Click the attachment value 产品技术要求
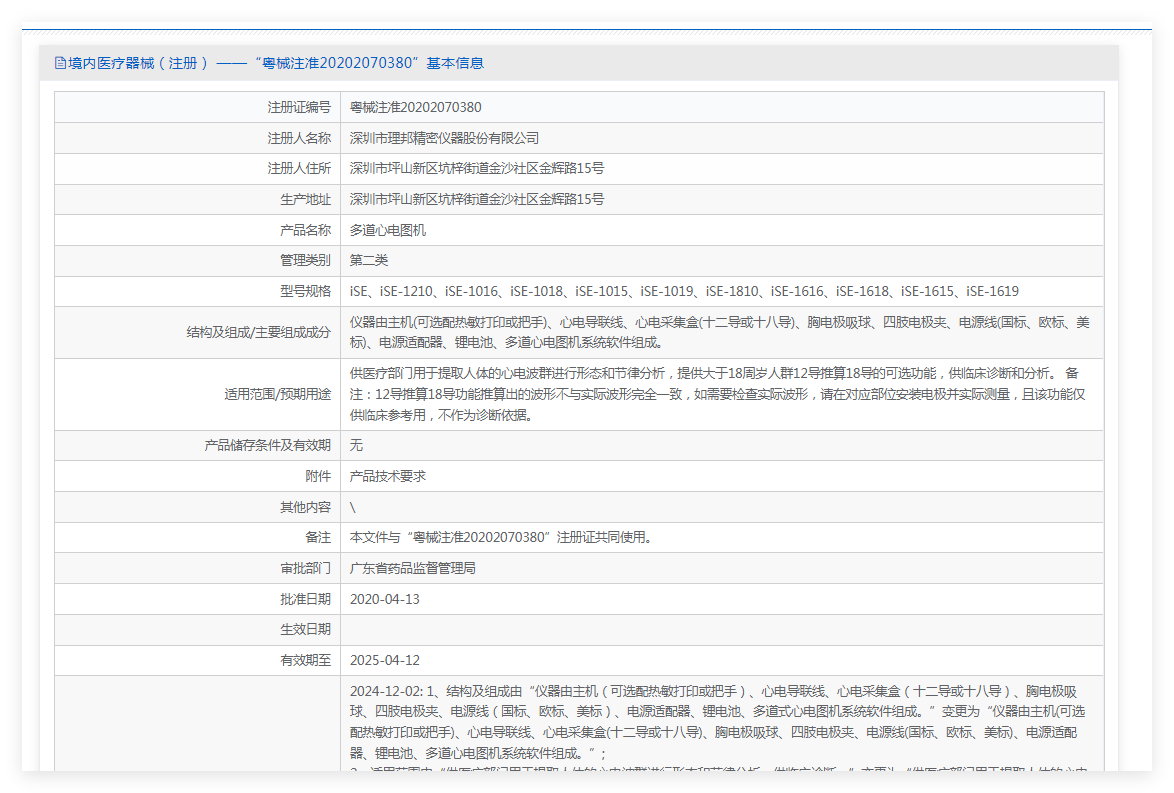1174x793 pixels. pyautogui.click(x=387, y=476)
